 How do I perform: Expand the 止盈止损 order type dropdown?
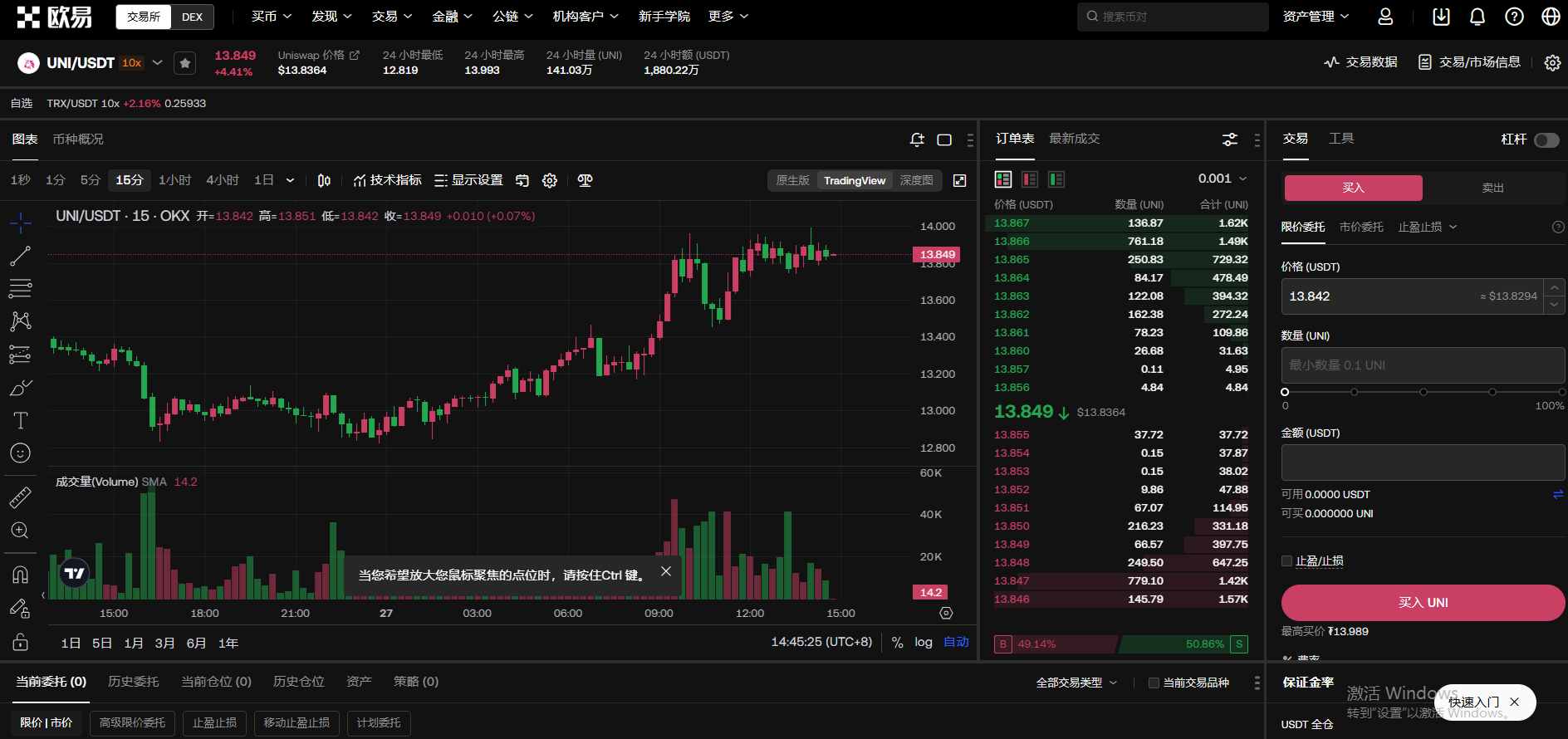click(x=1427, y=227)
